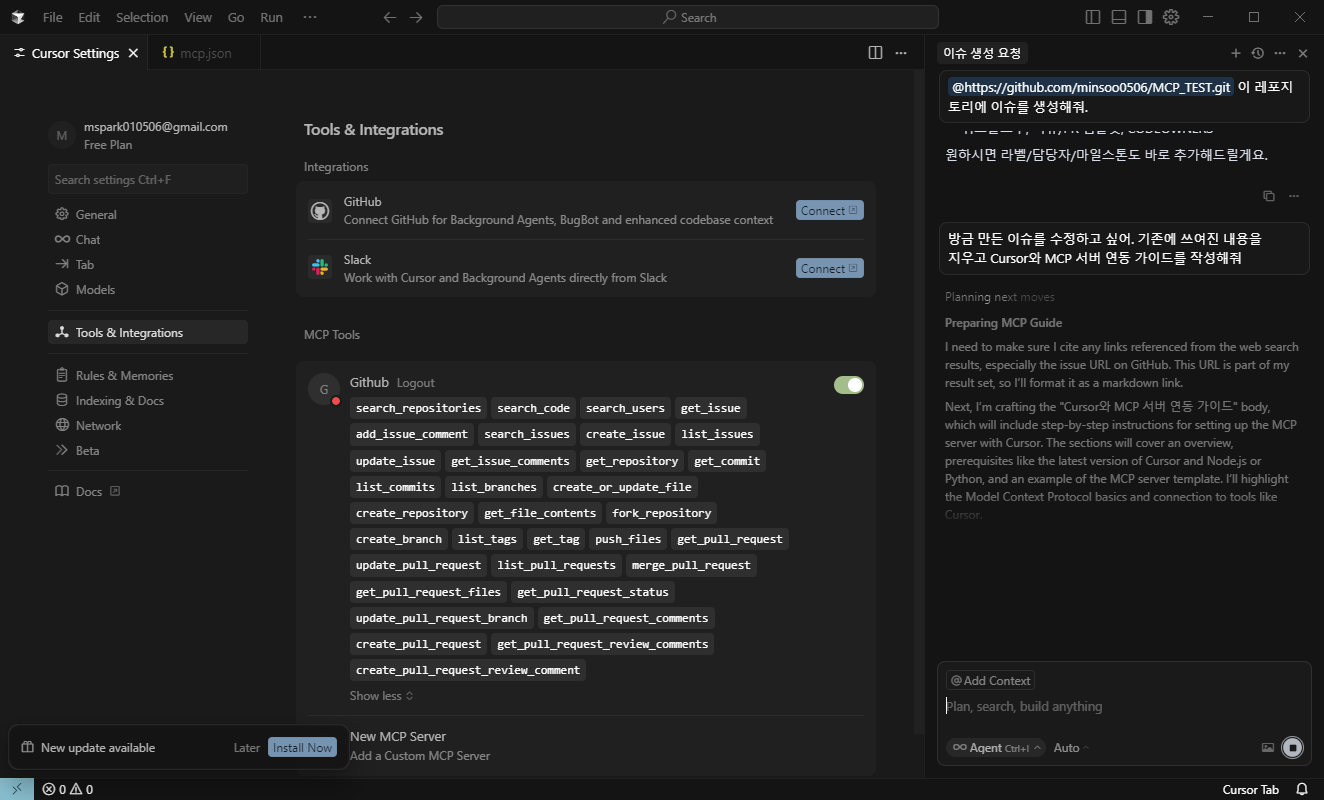
Task: Open Network settings section
Action: [x=148, y=425]
